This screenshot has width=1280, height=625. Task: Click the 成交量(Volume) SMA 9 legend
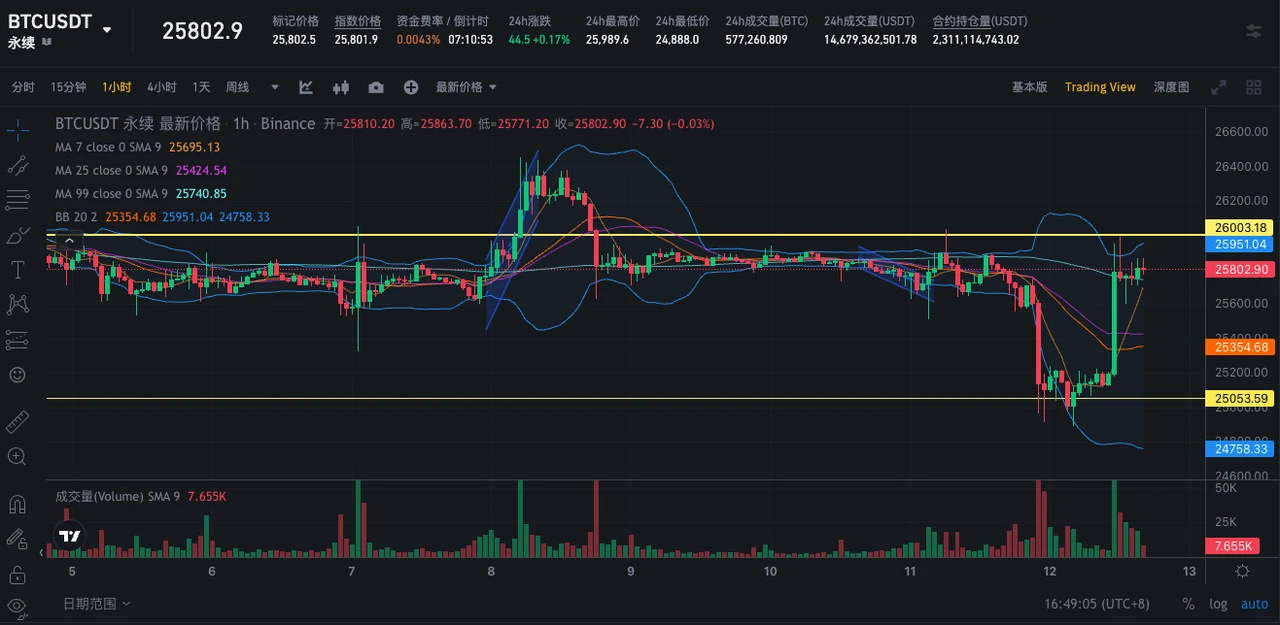coord(140,496)
